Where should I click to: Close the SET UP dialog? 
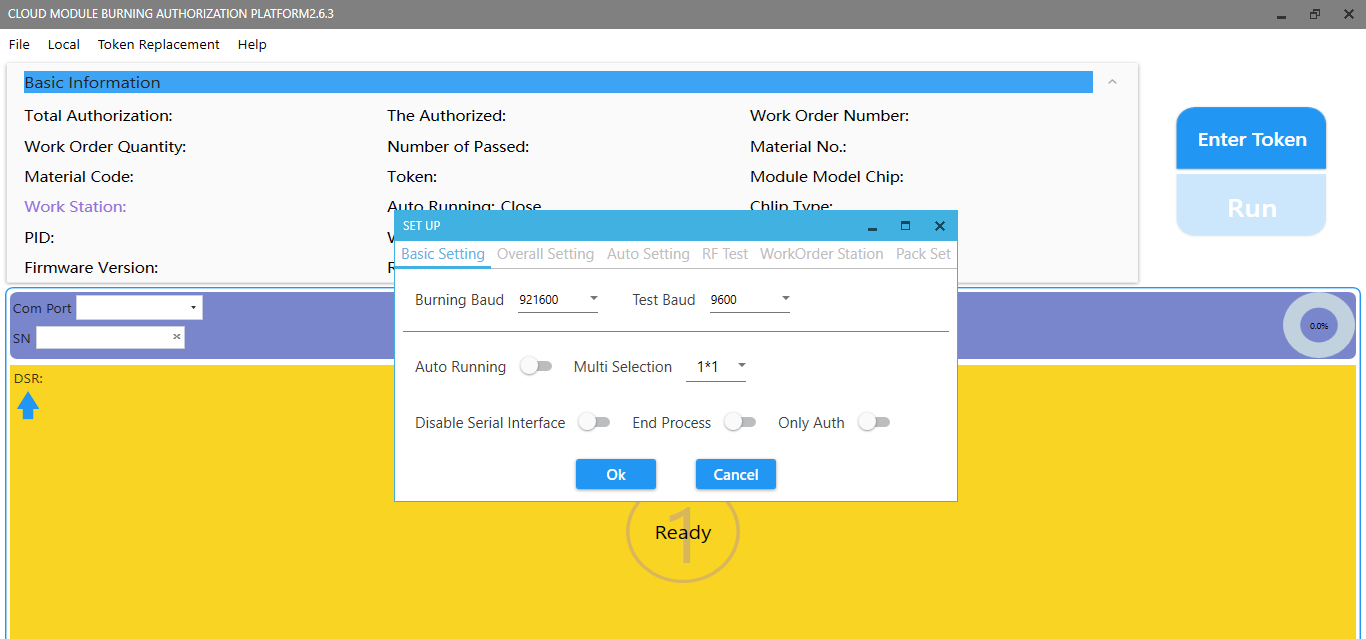(x=939, y=226)
